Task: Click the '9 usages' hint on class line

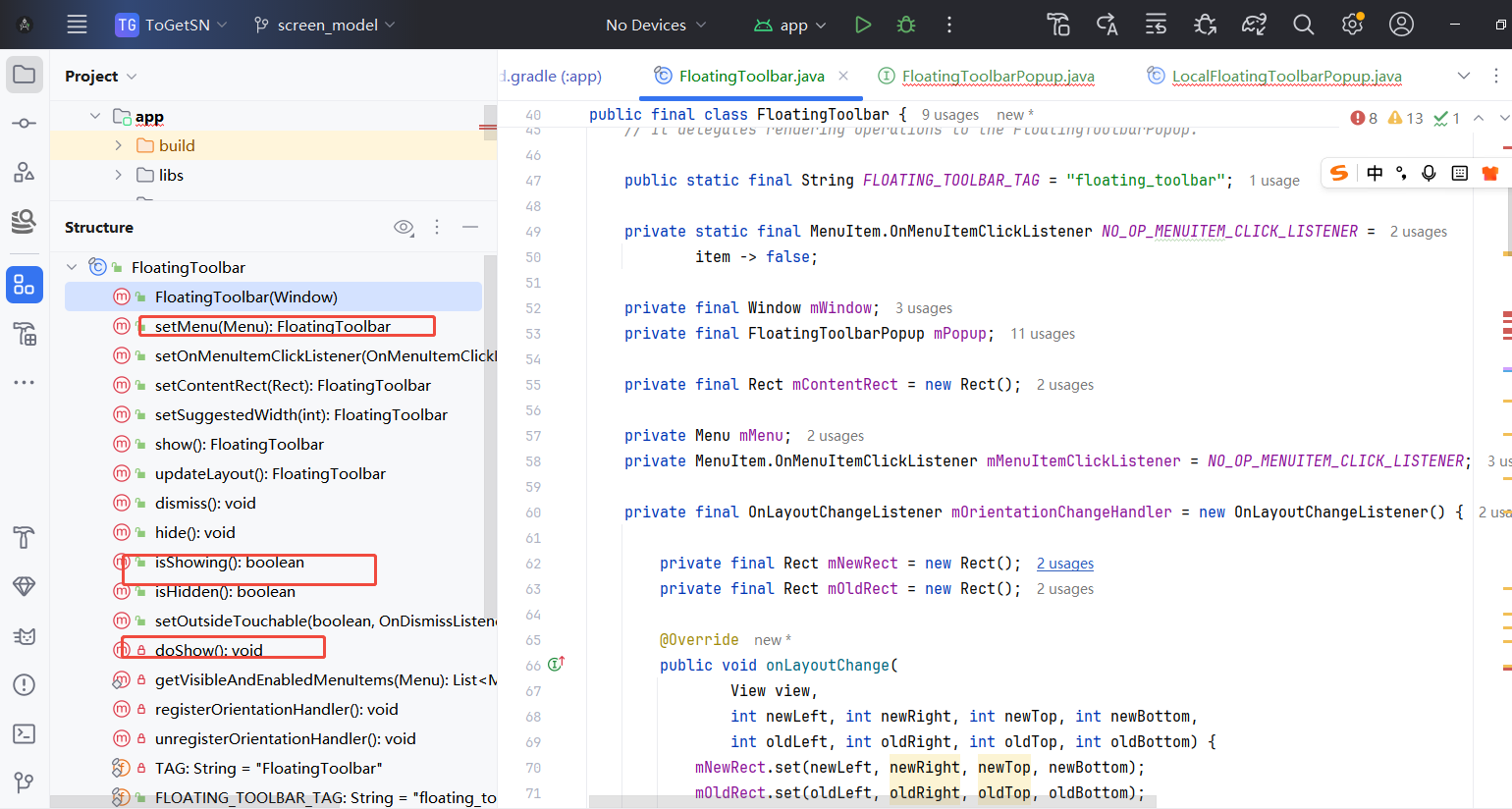Action: click(x=950, y=115)
